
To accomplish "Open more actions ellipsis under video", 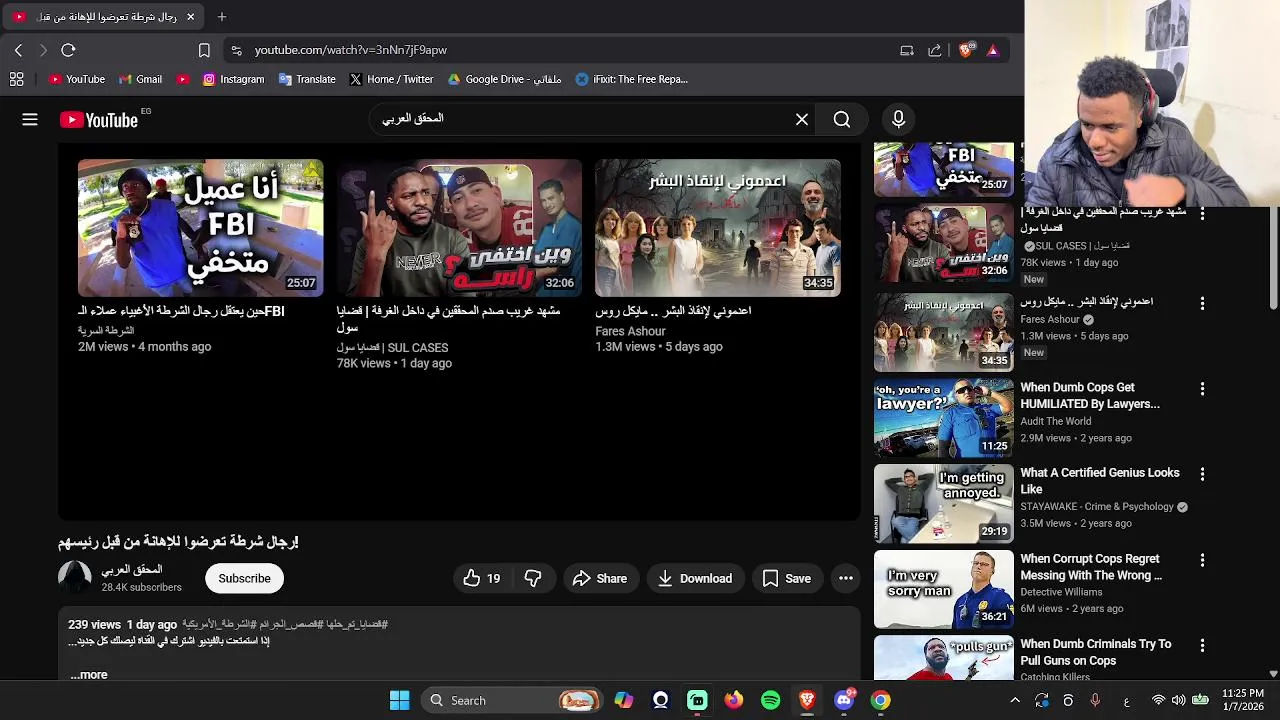I will click(846, 578).
